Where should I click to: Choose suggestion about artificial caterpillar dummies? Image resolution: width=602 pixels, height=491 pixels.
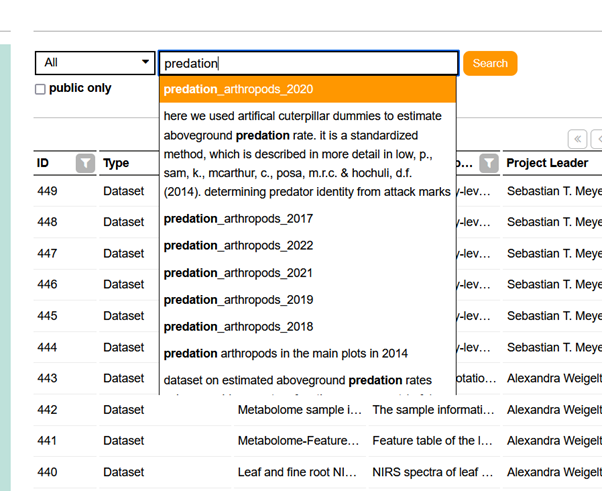[x=308, y=154]
